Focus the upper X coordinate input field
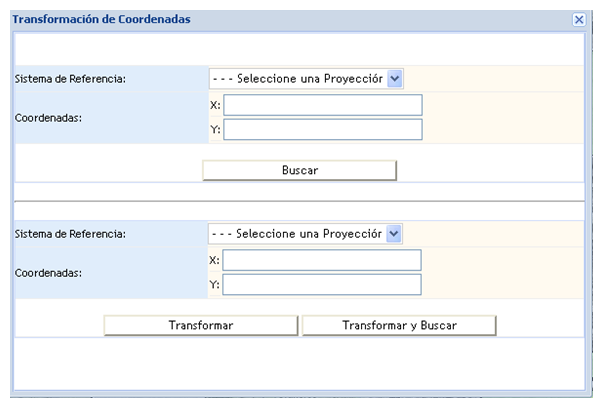The width and height of the screenshot is (602, 410). point(323,105)
